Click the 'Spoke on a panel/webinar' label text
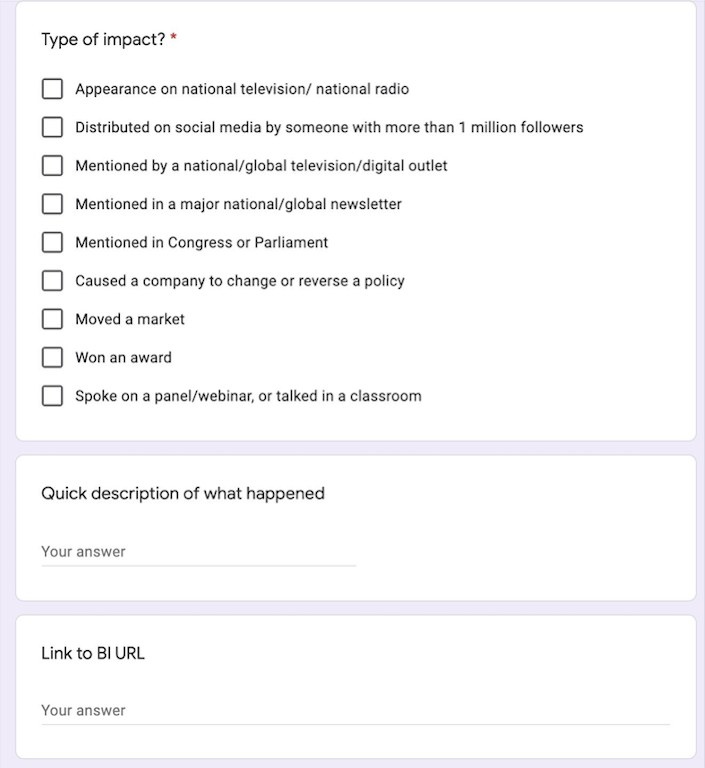Screen dimensions: 705x768 pyautogui.click(x=248, y=396)
